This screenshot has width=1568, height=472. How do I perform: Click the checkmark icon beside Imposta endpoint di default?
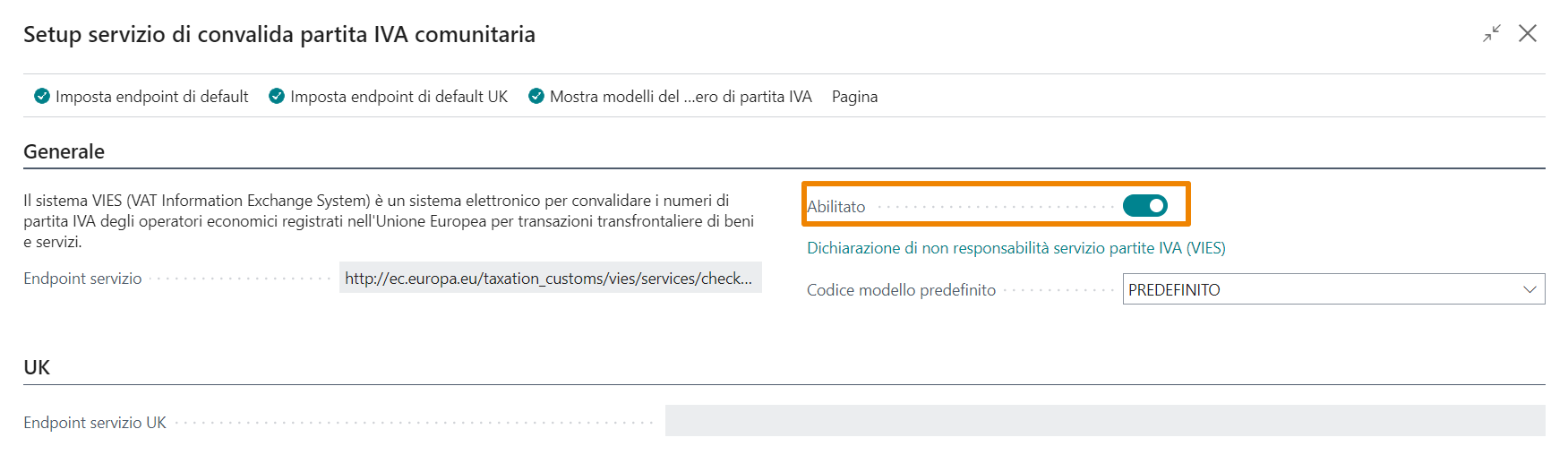click(x=42, y=96)
